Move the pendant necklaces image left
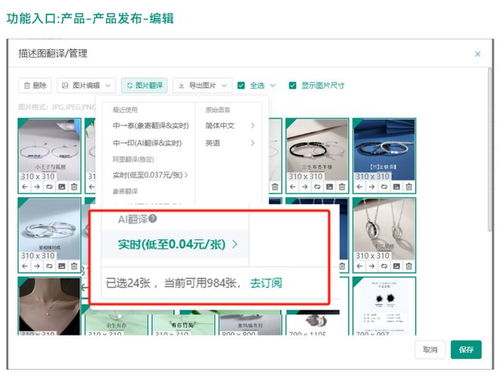Viewport: 500px width, 375px height. tap(360, 266)
